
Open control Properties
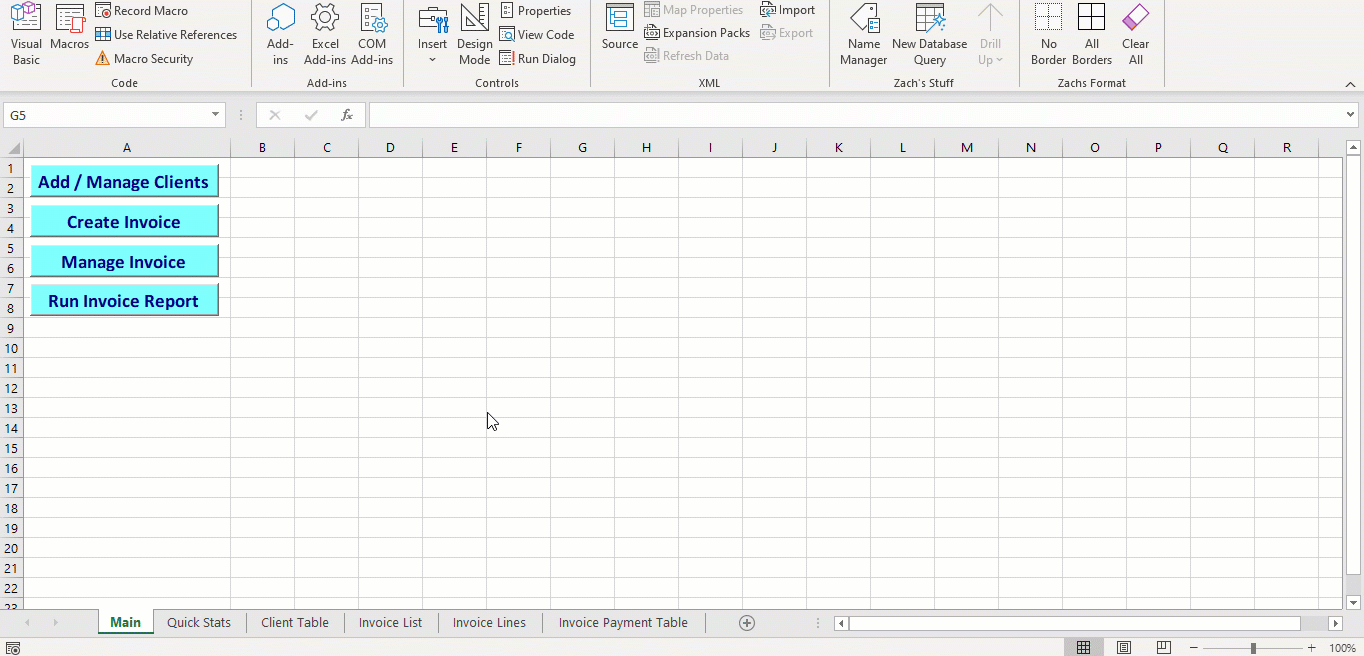[x=536, y=10]
